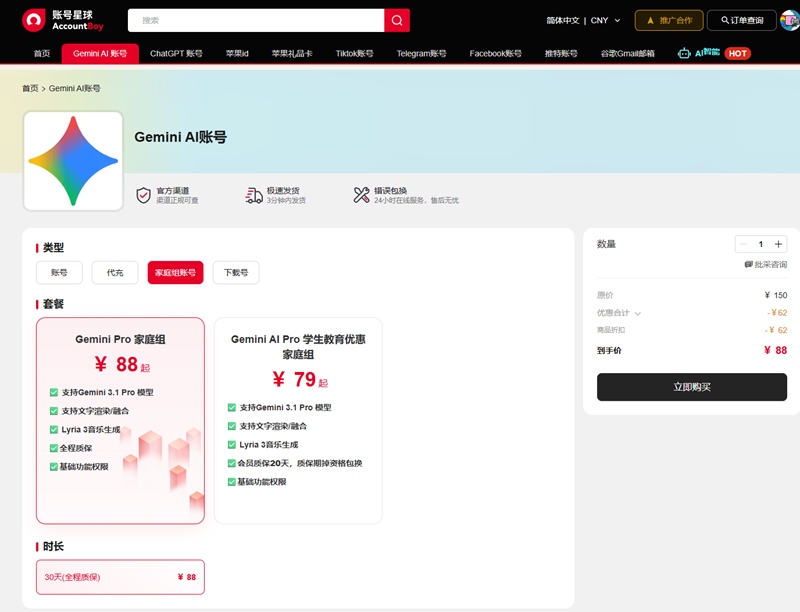
Task: Select the 下载号 type option
Action: click(x=236, y=272)
